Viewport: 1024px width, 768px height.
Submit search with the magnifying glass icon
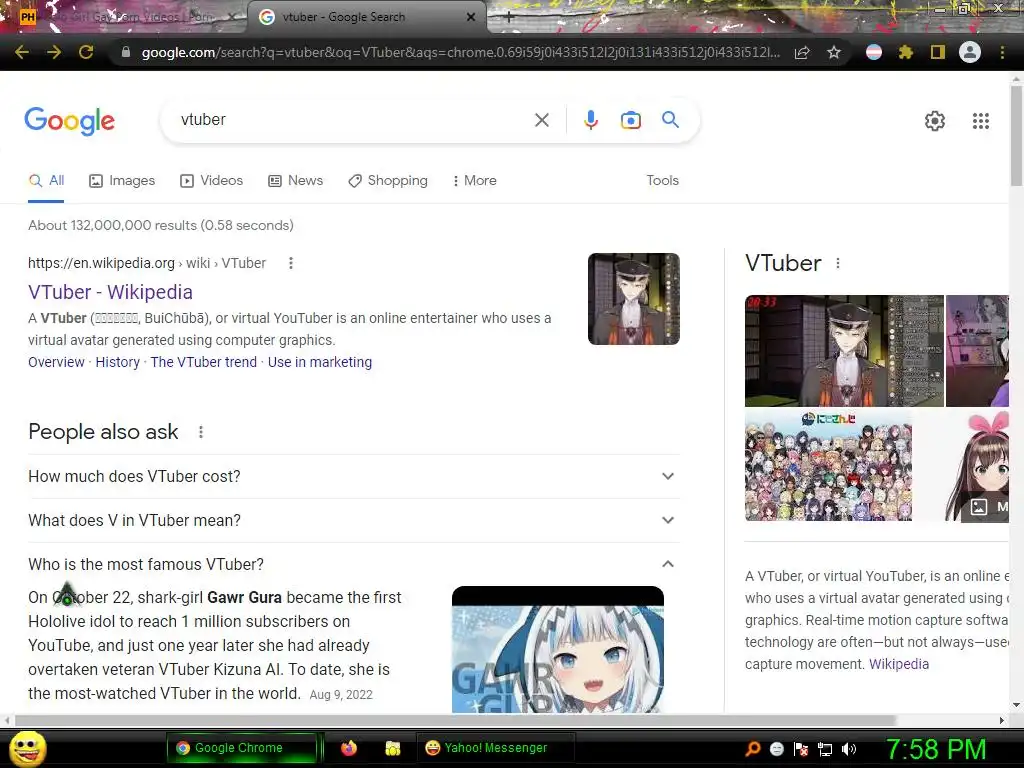670,120
